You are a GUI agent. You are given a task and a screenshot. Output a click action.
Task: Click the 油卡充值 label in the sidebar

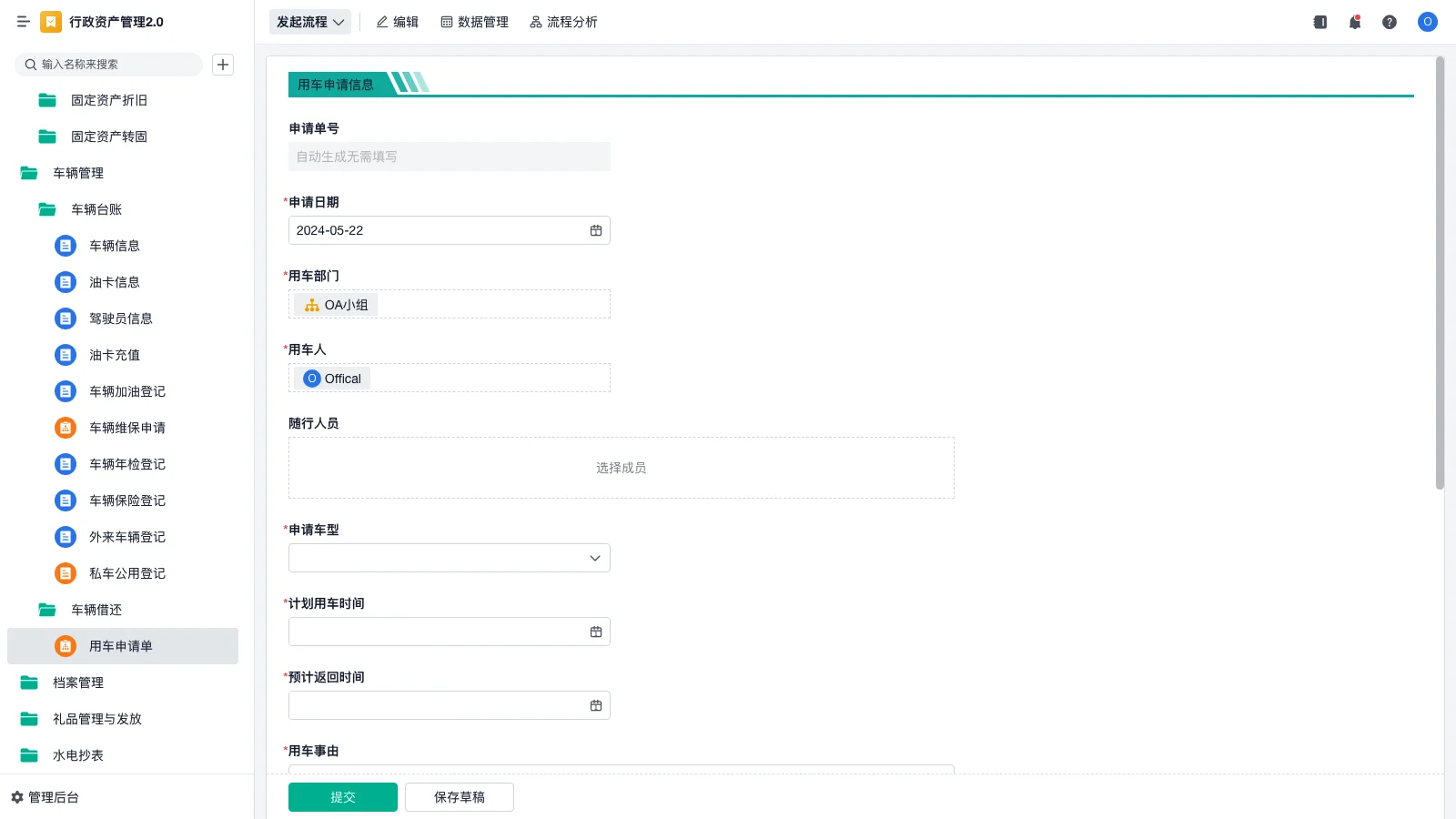(115, 355)
